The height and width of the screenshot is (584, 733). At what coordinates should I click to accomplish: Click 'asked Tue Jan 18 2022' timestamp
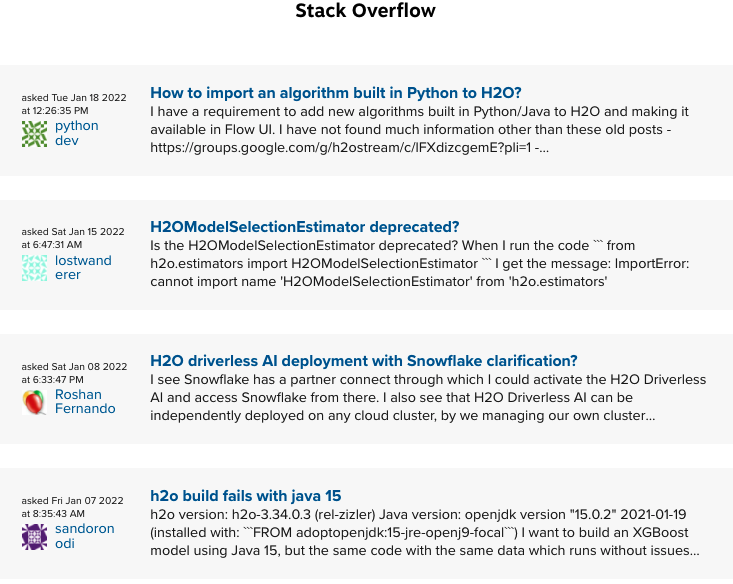coord(74,104)
